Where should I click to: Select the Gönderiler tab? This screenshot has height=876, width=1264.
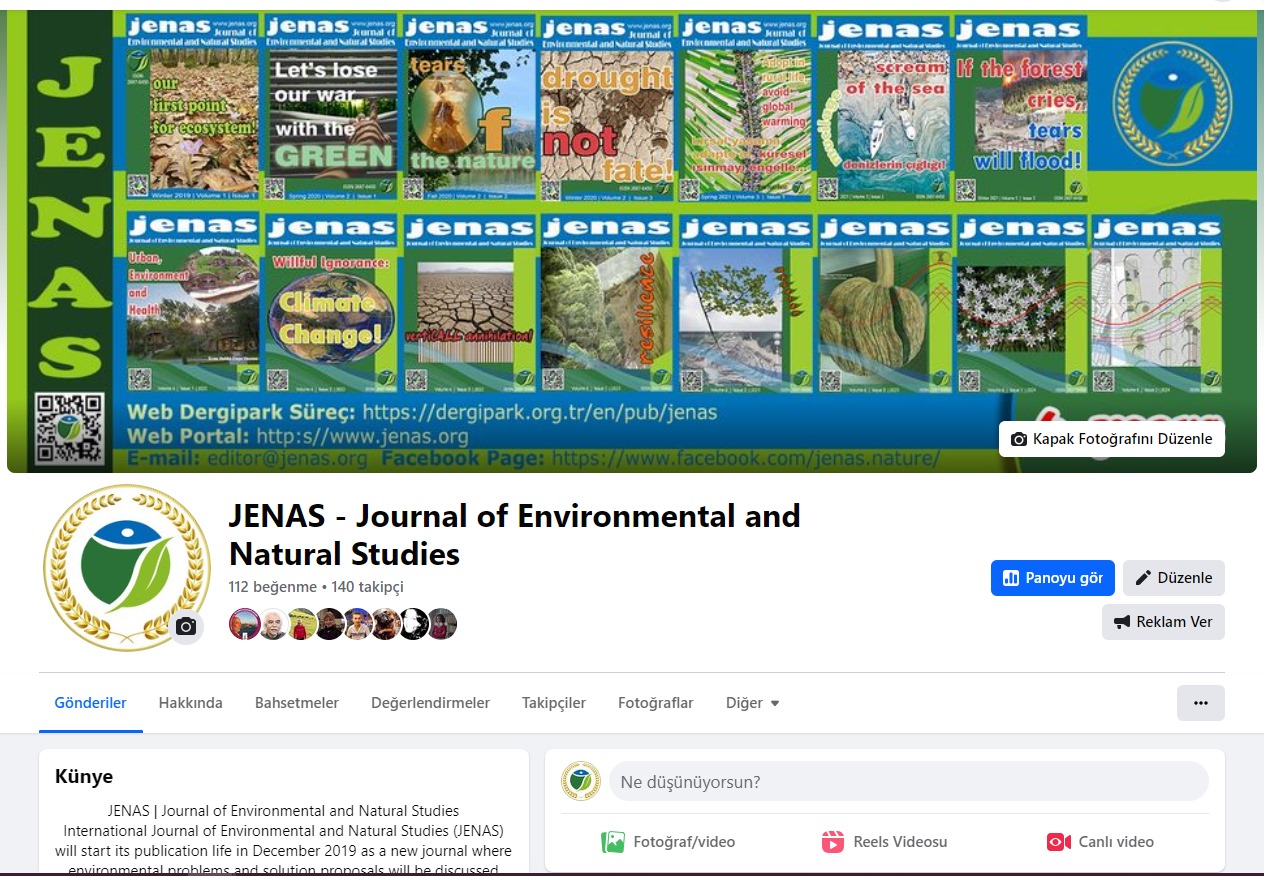pos(90,702)
